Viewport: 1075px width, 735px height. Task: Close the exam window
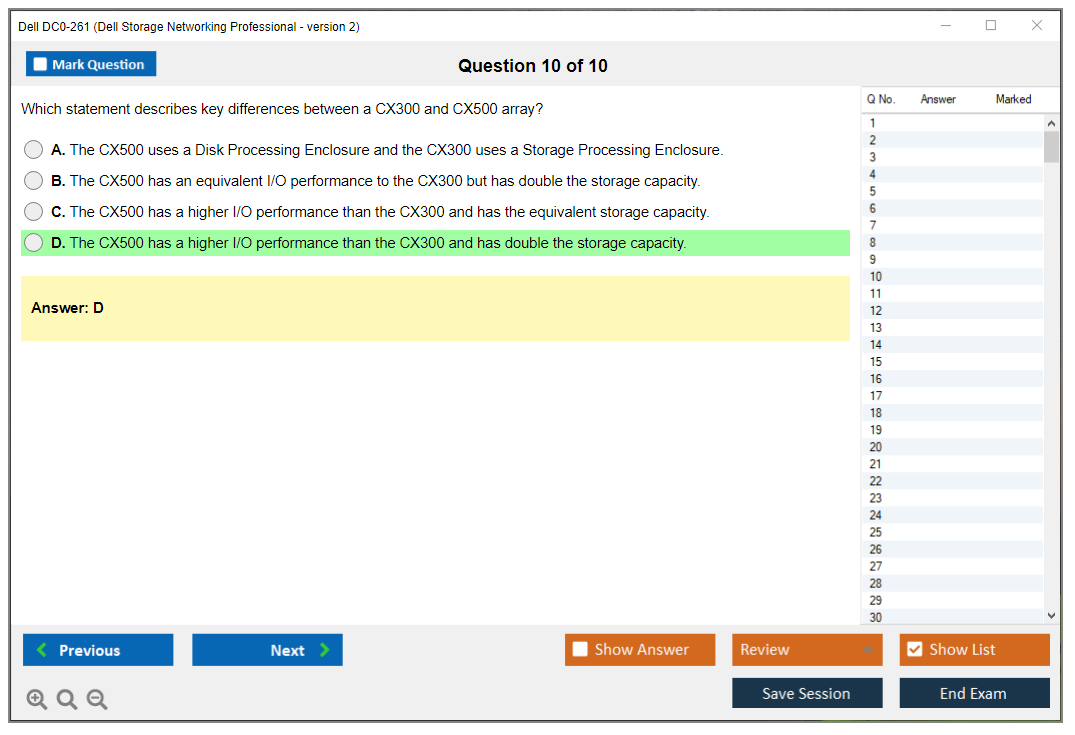pyautogui.click(x=1037, y=26)
